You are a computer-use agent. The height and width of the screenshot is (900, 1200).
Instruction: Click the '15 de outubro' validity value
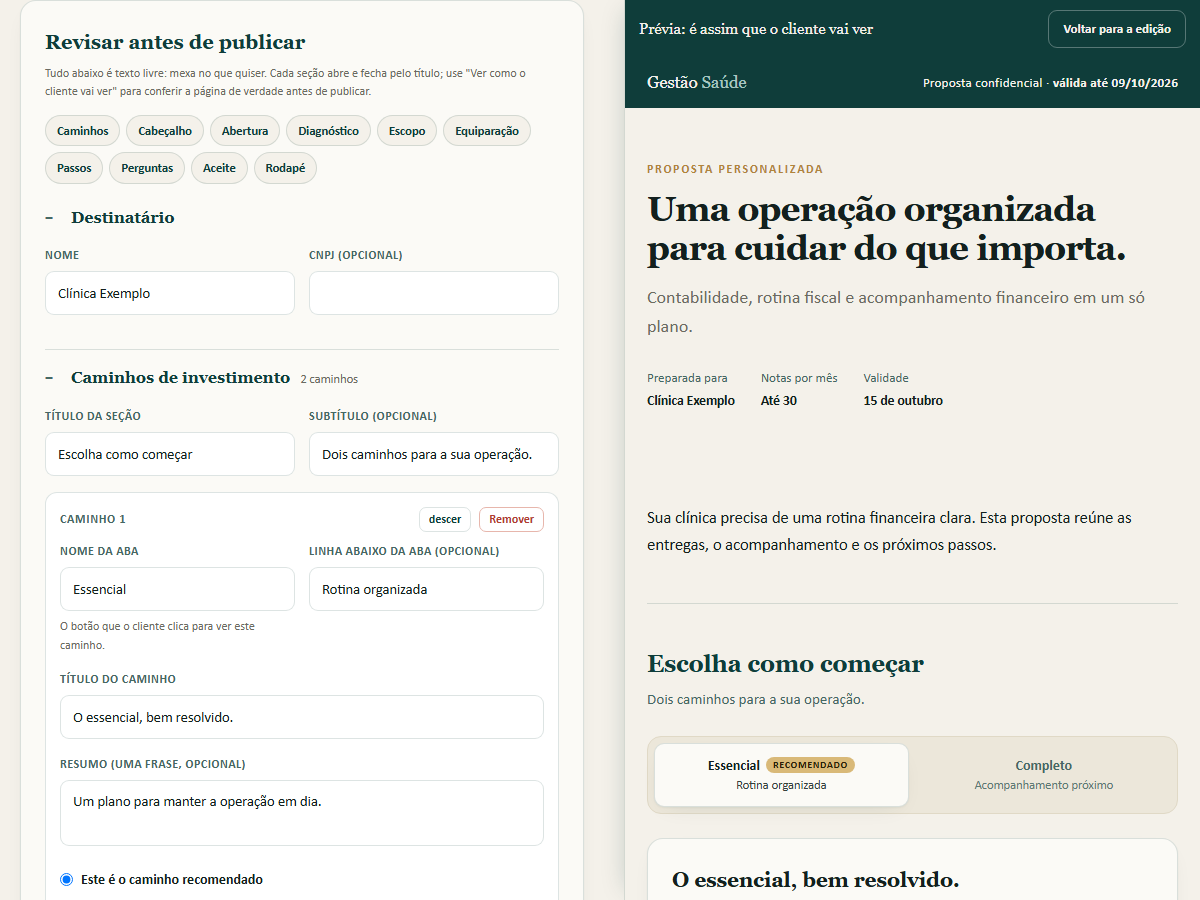903,400
